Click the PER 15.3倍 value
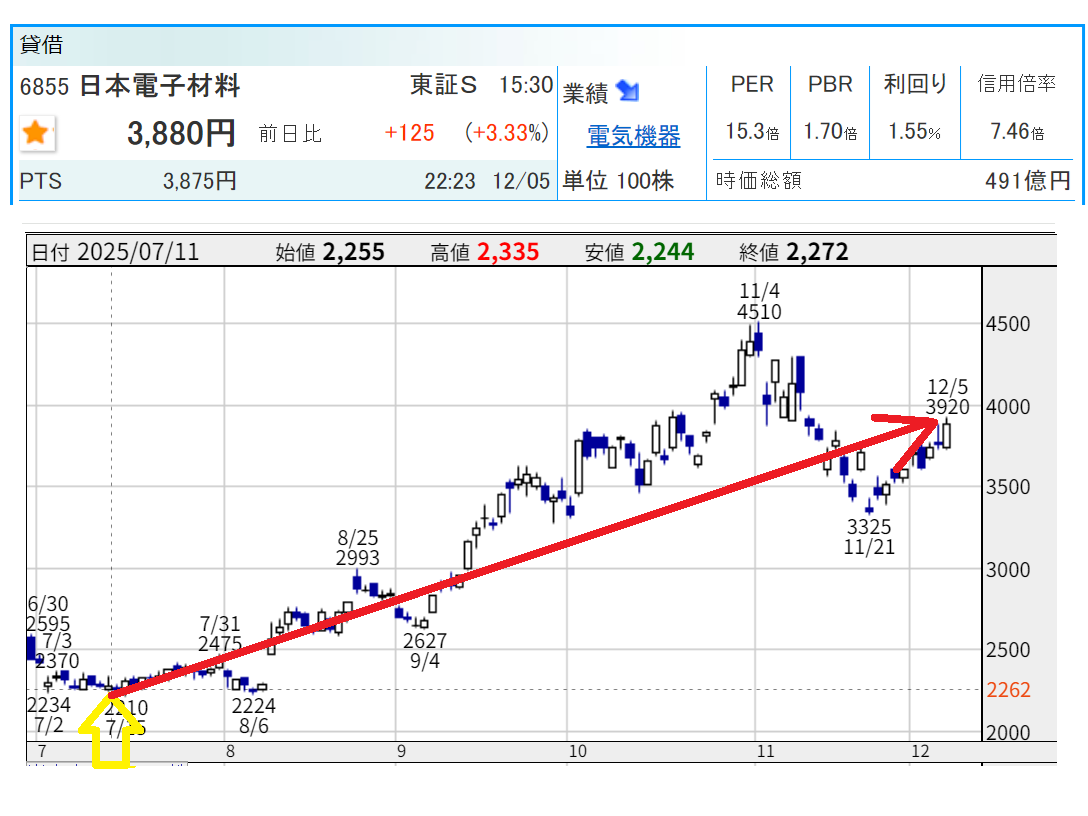 click(751, 132)
